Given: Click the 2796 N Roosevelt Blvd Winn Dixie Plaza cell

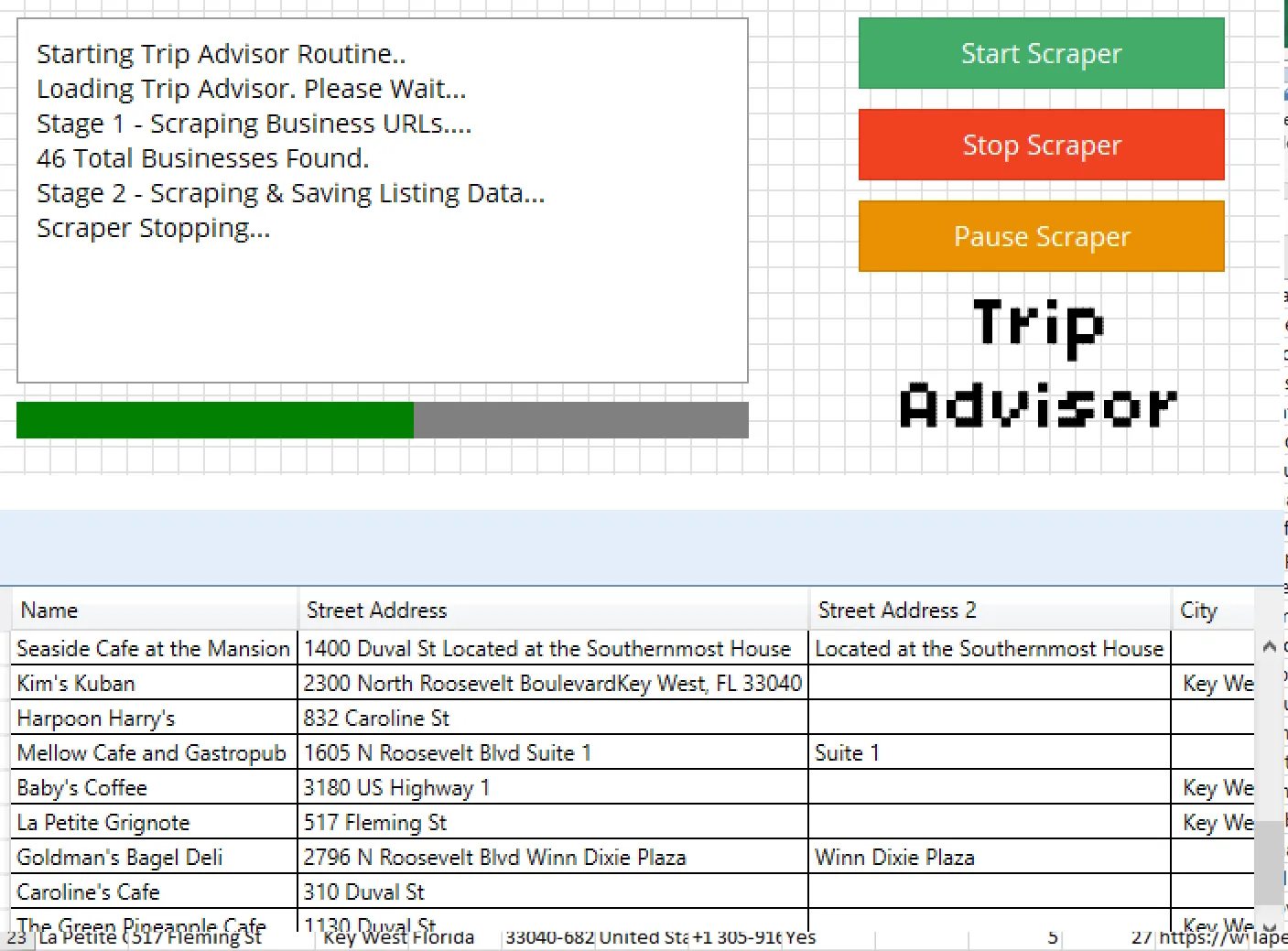Looking at the screenshot, I should (553, 857).
